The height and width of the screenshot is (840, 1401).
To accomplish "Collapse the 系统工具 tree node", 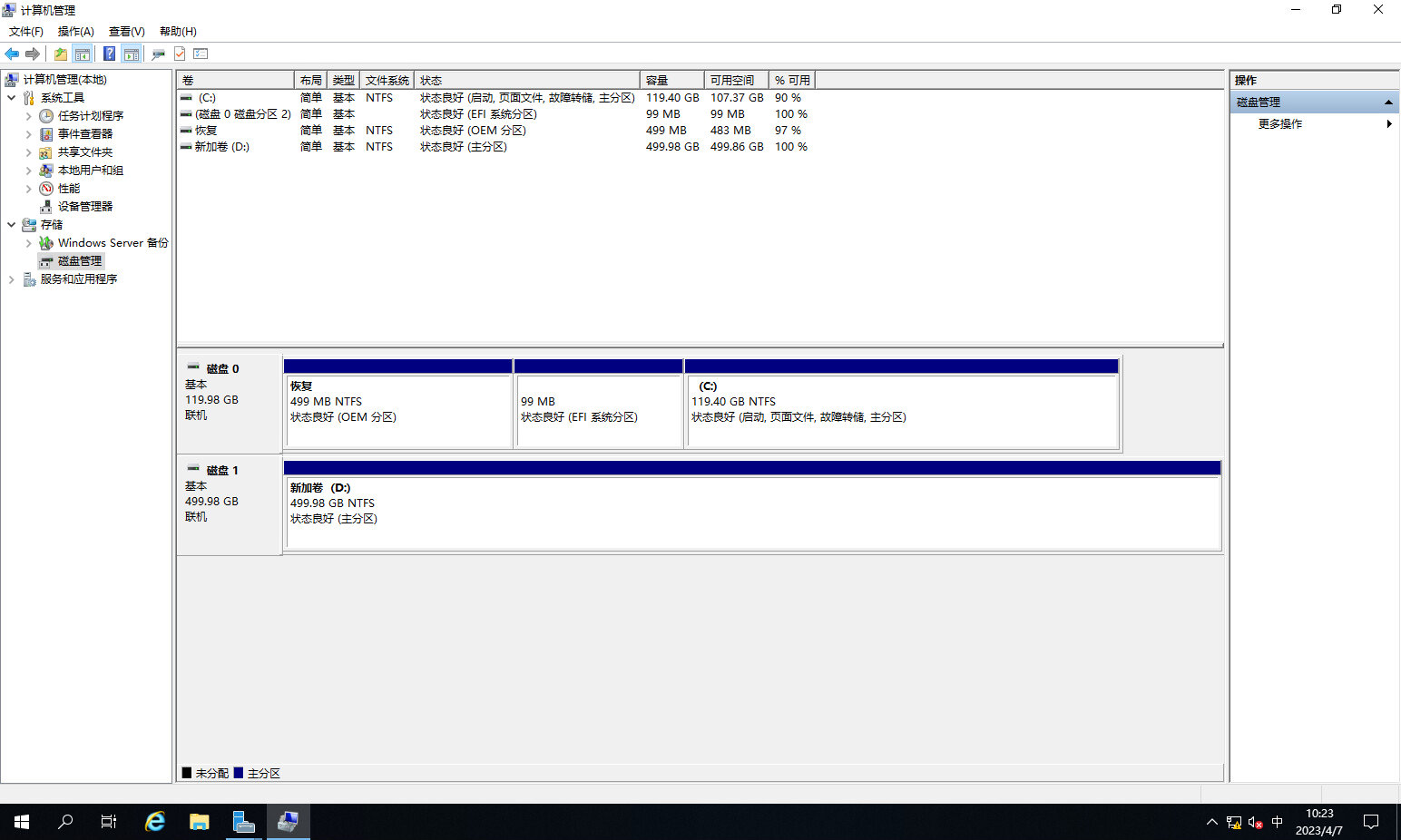I will (11, 98).
